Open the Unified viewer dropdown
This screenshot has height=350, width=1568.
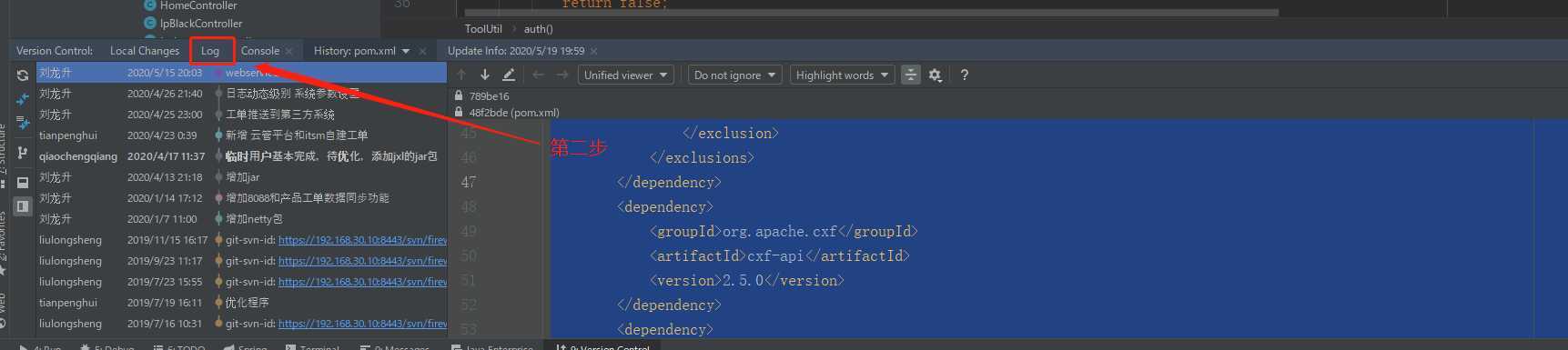click(626, 75)
